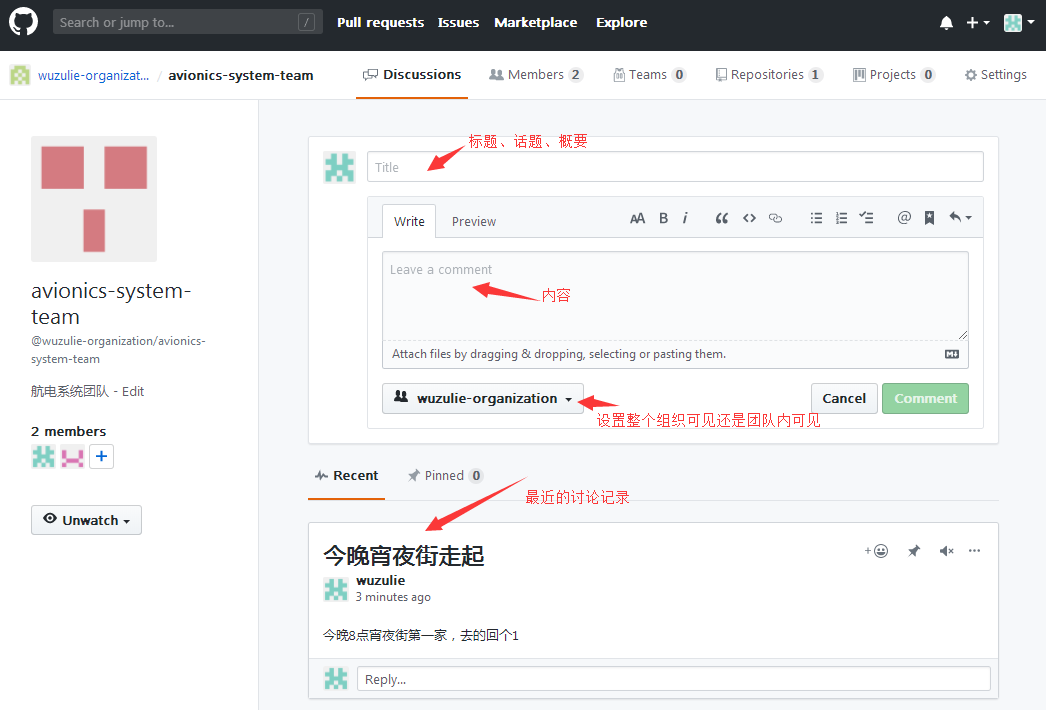
Task: Open the Members tab
Action: (536, 75)
